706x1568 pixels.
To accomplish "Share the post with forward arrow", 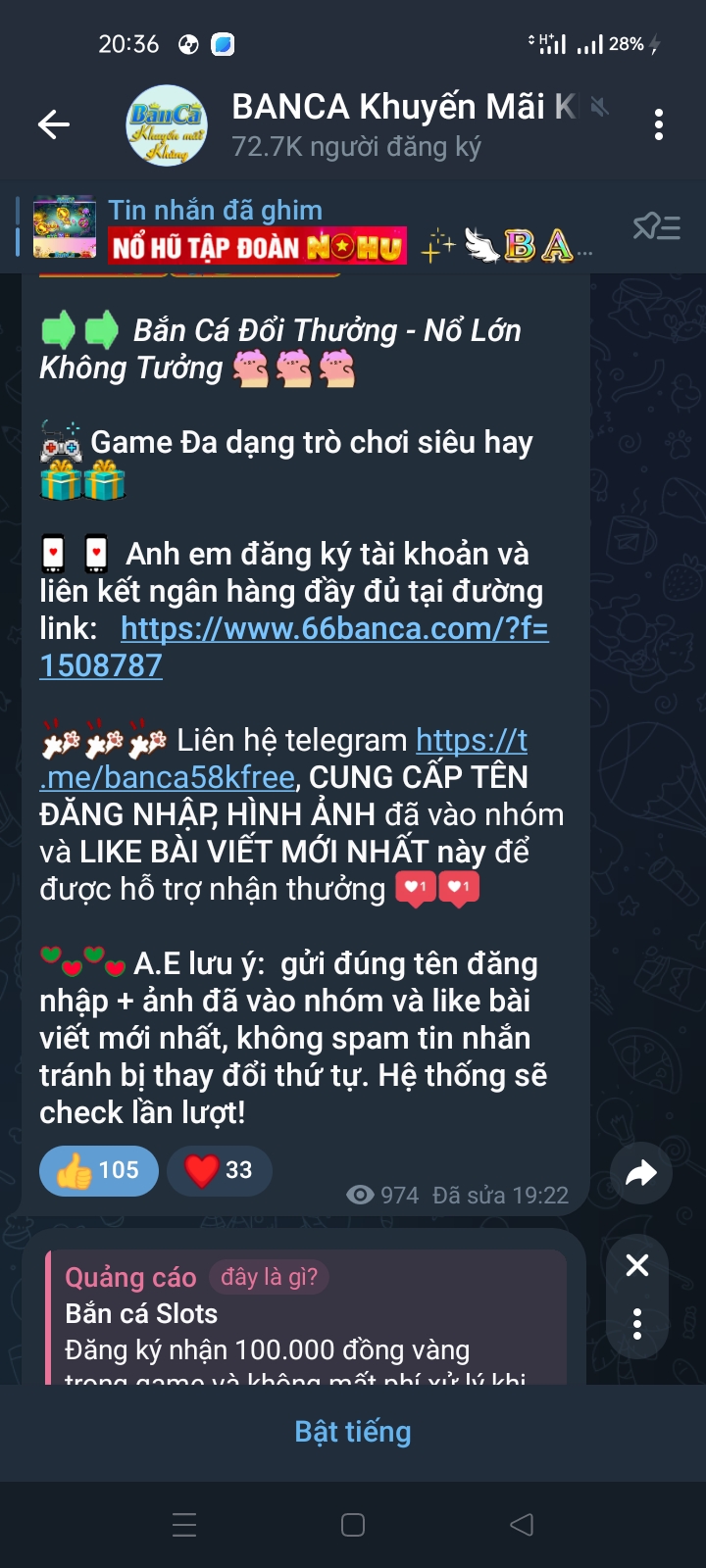I will pos(640,1173).
